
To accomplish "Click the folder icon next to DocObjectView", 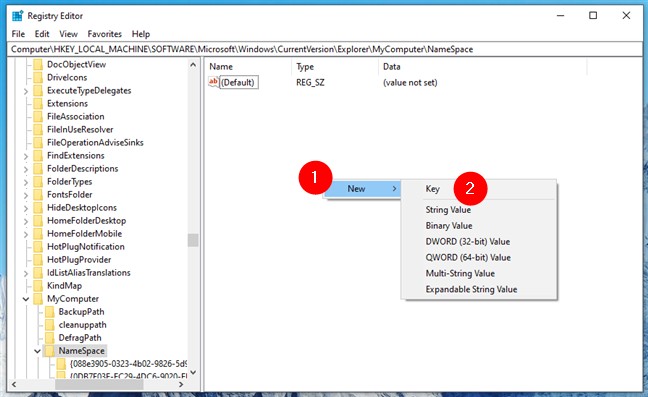I will (x=38, y=64).
